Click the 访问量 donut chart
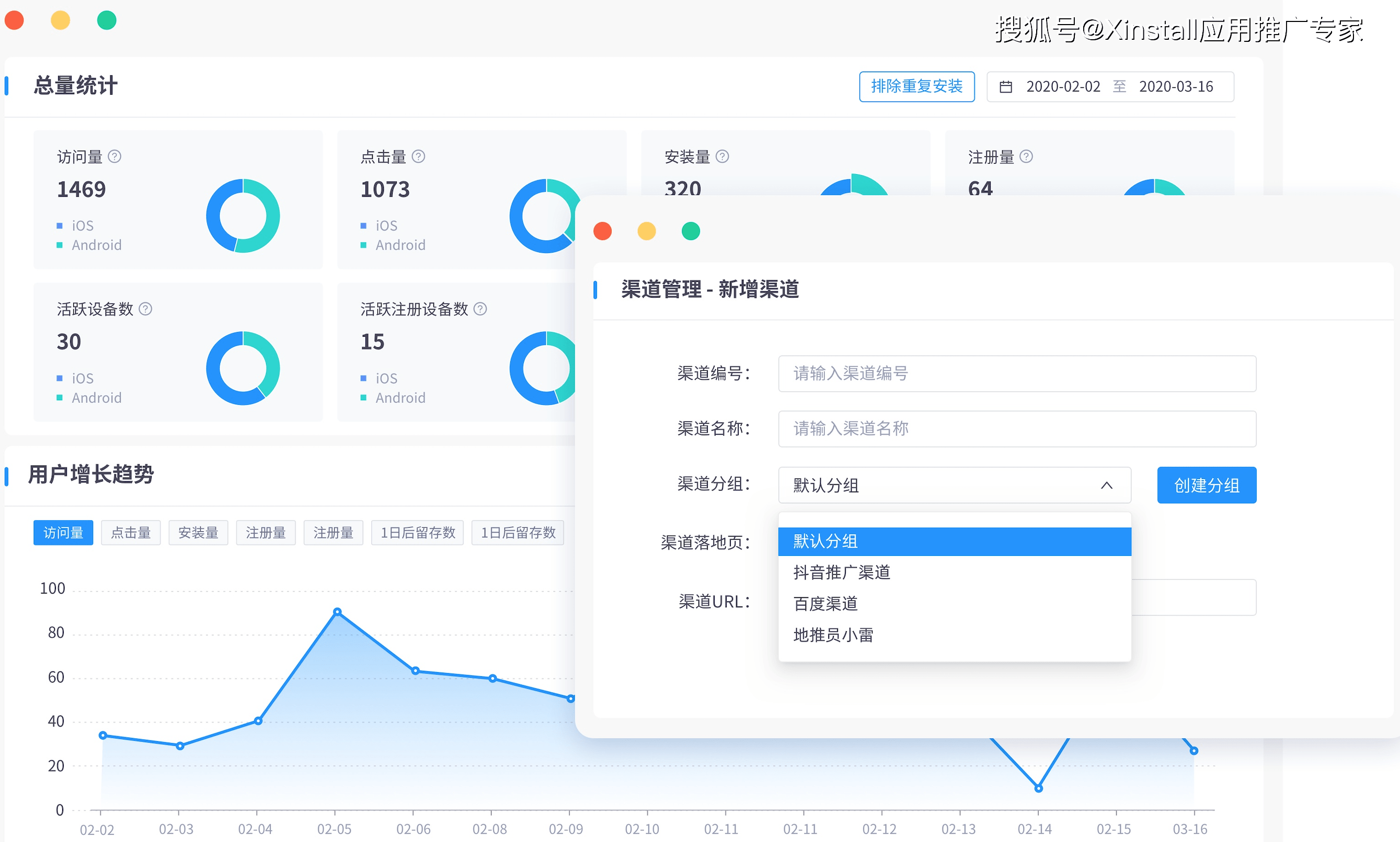The image size is (1400, 842). 243,216
